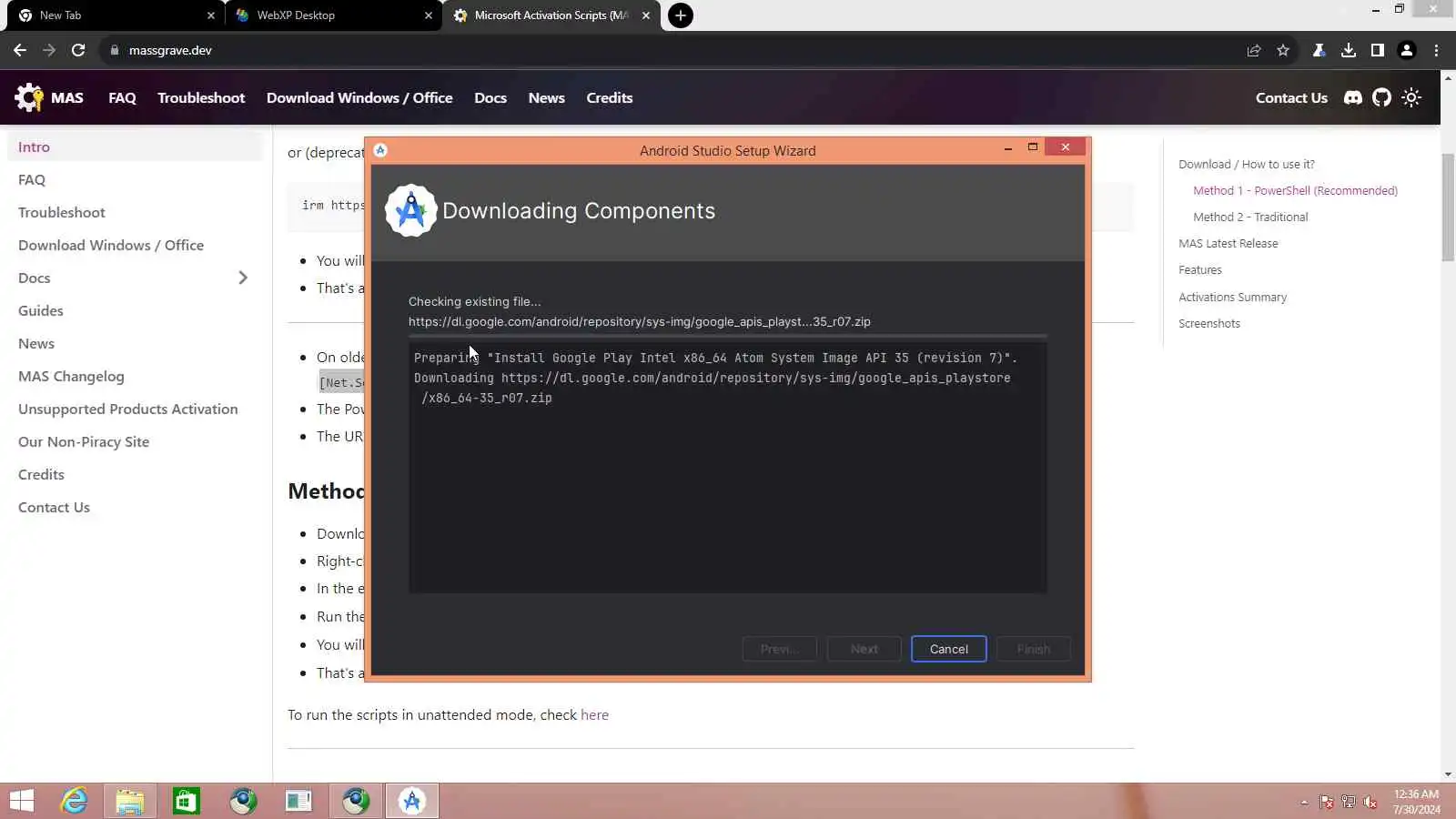
Task: Cancel the component download in wizard
Action: 949,649
